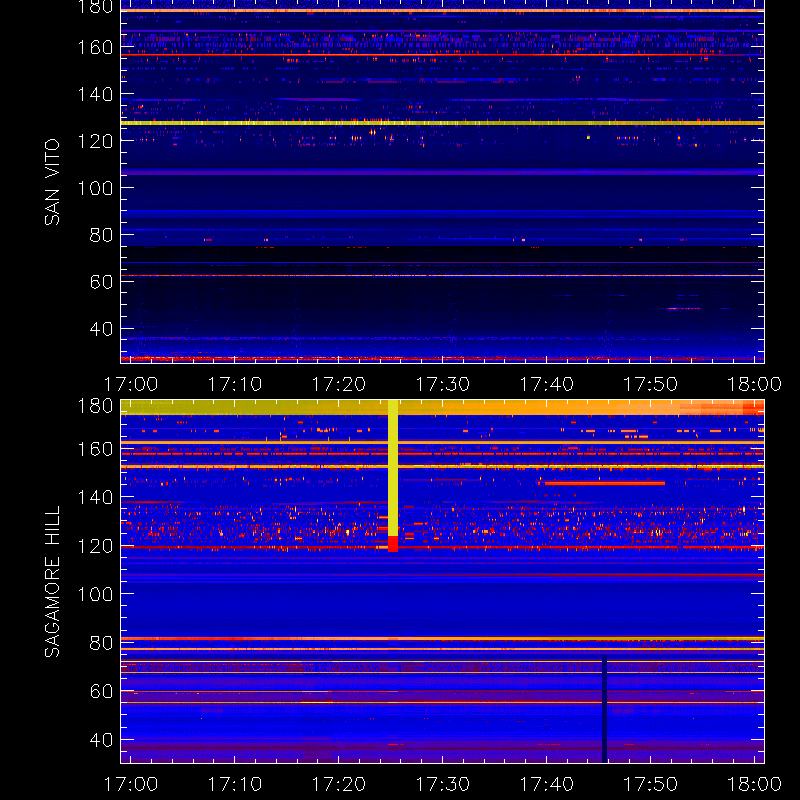Viewport: 800px width, 800px height.
Task: Click 17:20 under the San Vito plot
Action: point(339,384)
